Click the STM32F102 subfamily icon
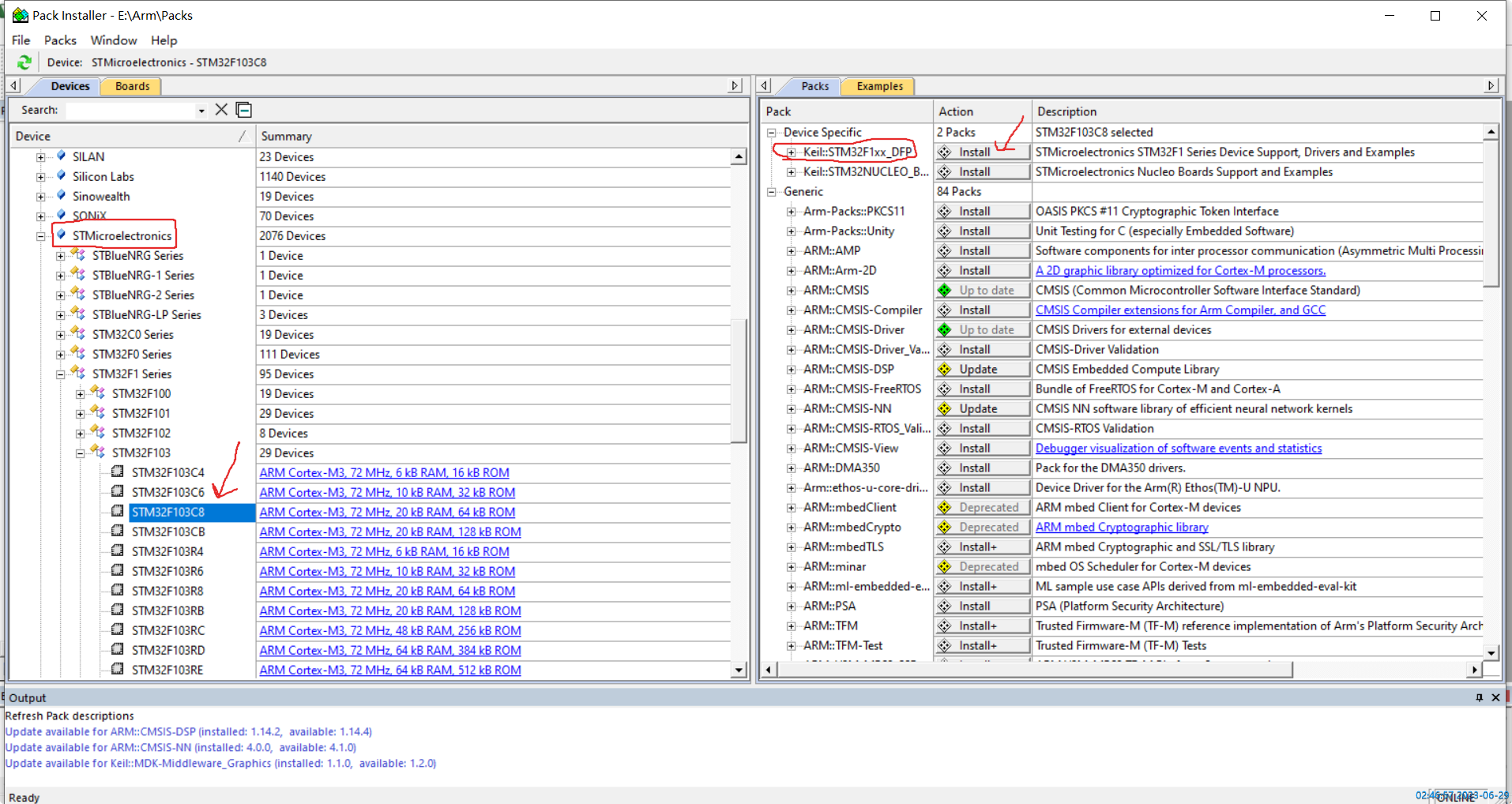This screenshot has height=804, width=1512. (98, 432)
